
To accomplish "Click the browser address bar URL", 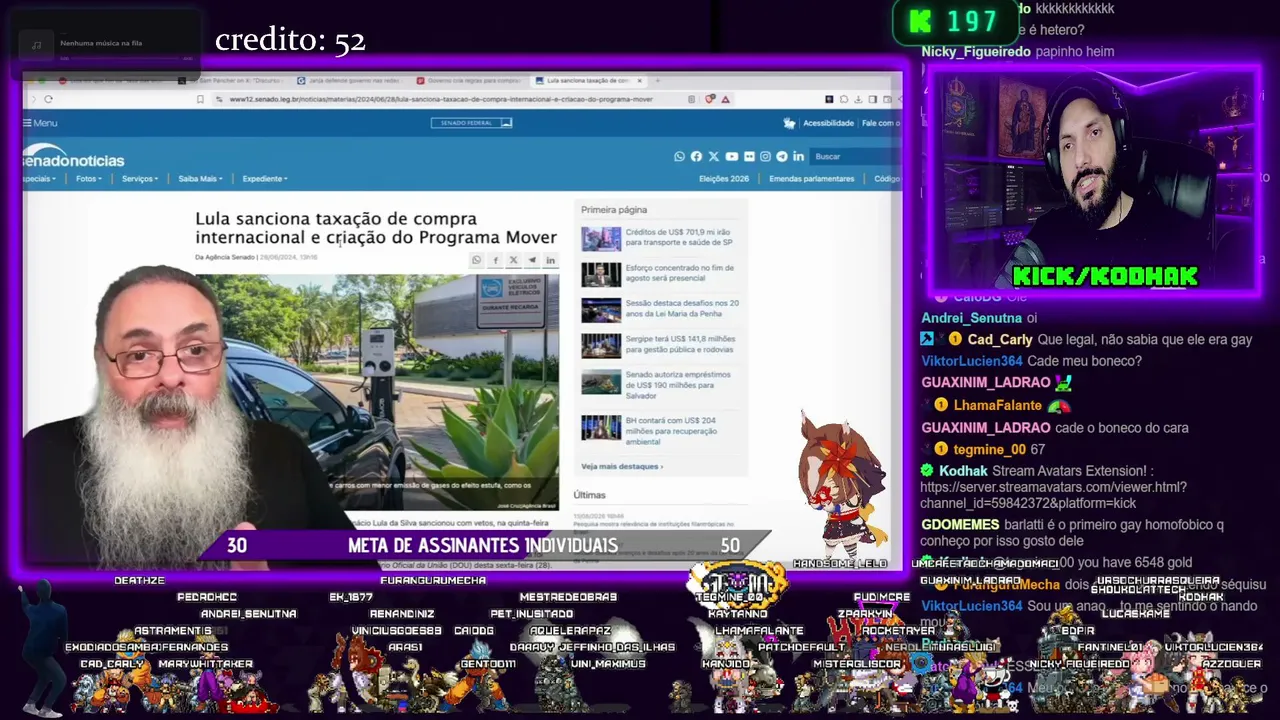I will click(x=441, y=100).
